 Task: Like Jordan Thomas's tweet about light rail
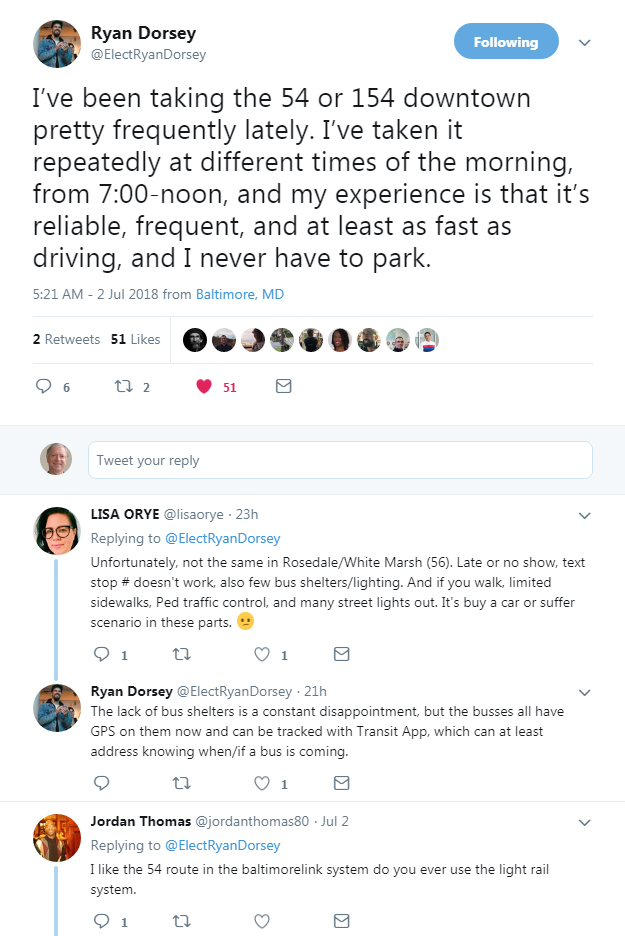tap(262, 921)
